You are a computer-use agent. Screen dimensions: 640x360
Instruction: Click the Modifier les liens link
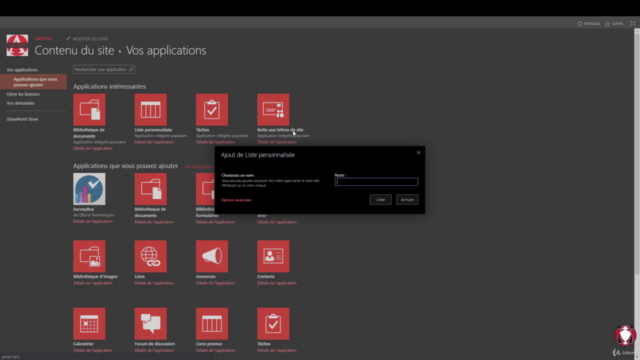tap(90, 39)
